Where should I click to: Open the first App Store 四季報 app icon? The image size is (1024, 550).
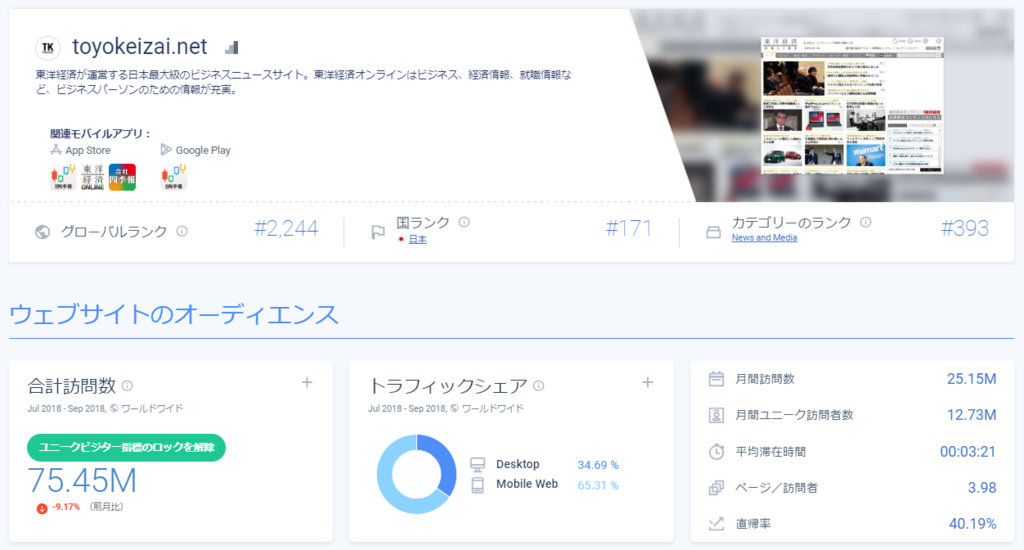pos(63,177)
